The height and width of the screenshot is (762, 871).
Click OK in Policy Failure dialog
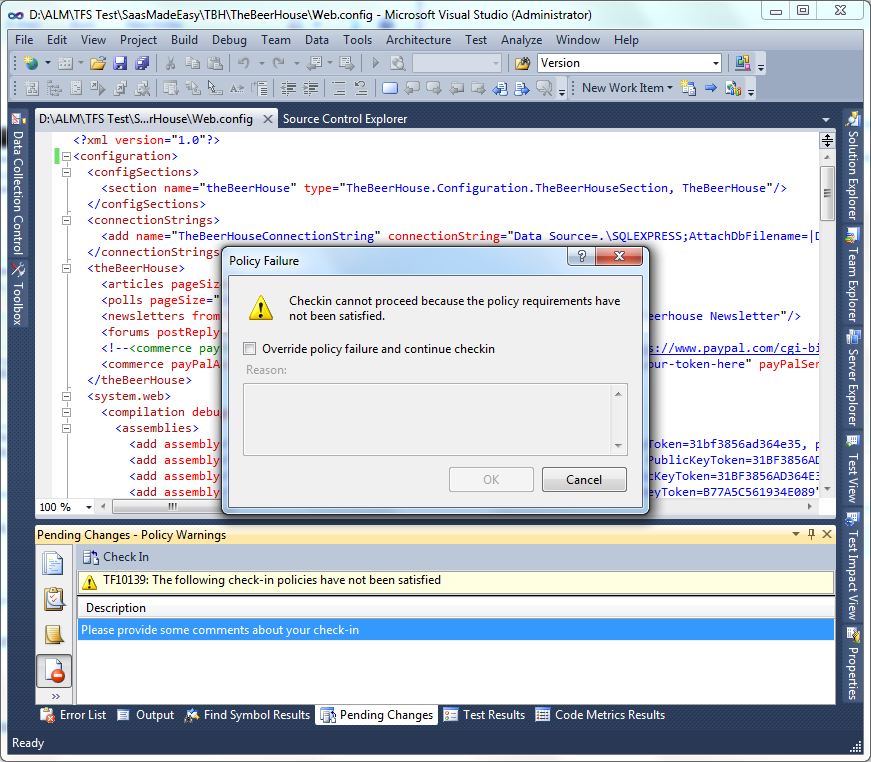click(x=491, y=479)
